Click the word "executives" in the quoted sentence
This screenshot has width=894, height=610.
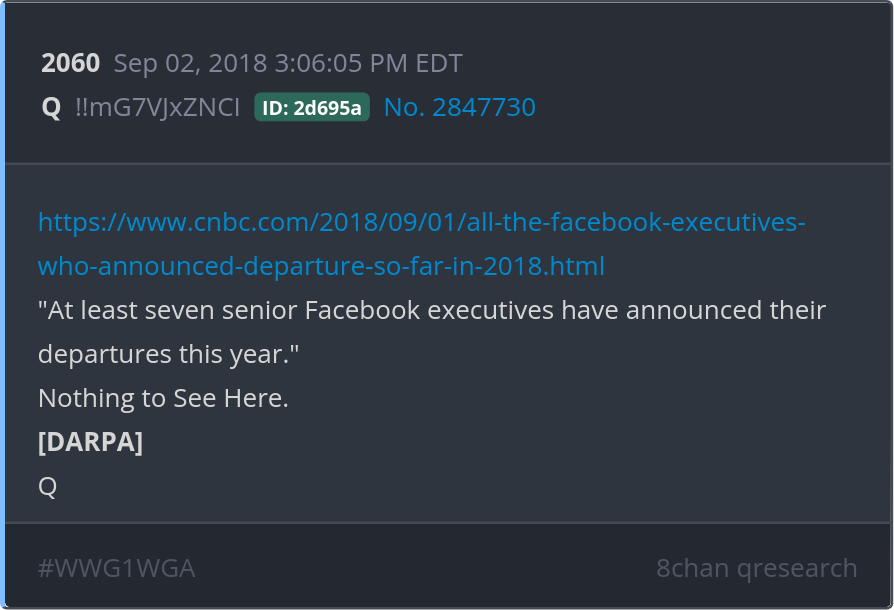pos(491,310)
